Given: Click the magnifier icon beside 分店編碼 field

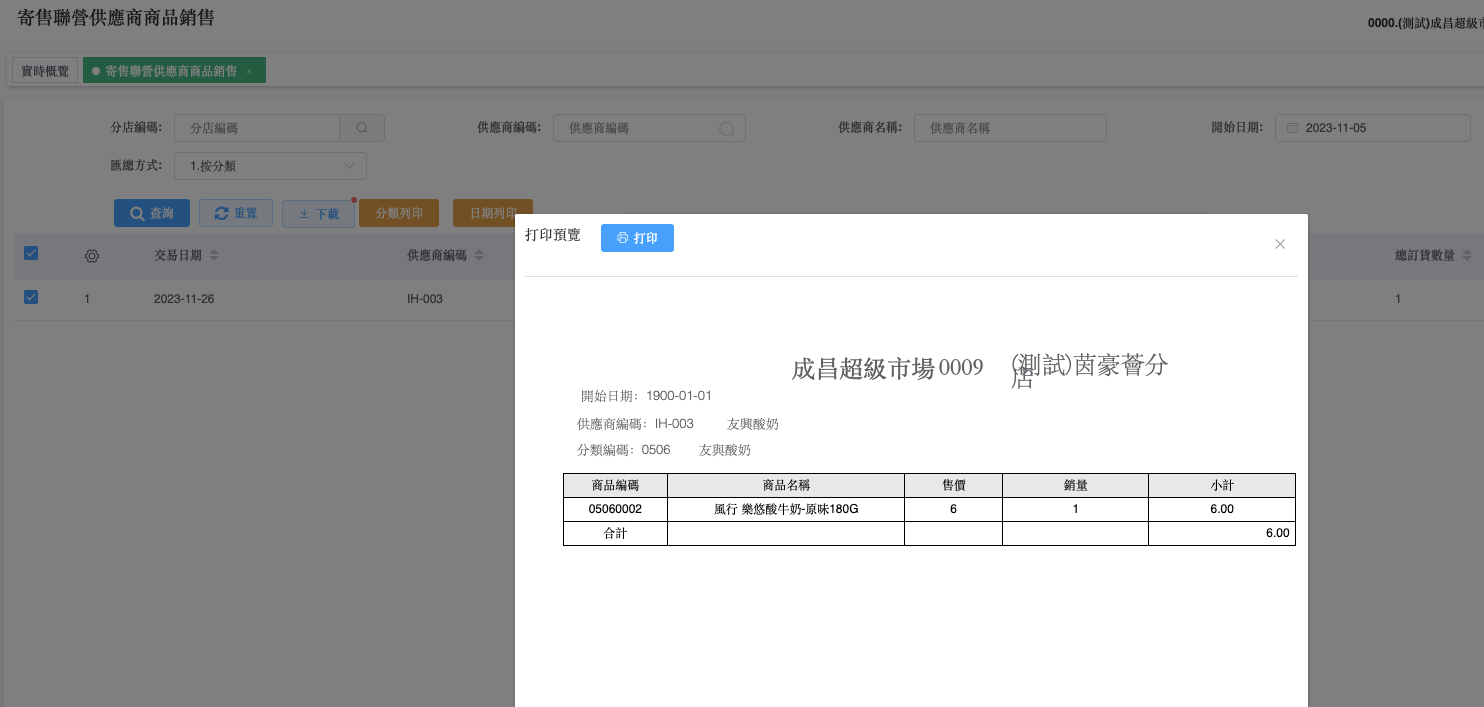Looking at the screenshot, I should [x=362, y=128].
